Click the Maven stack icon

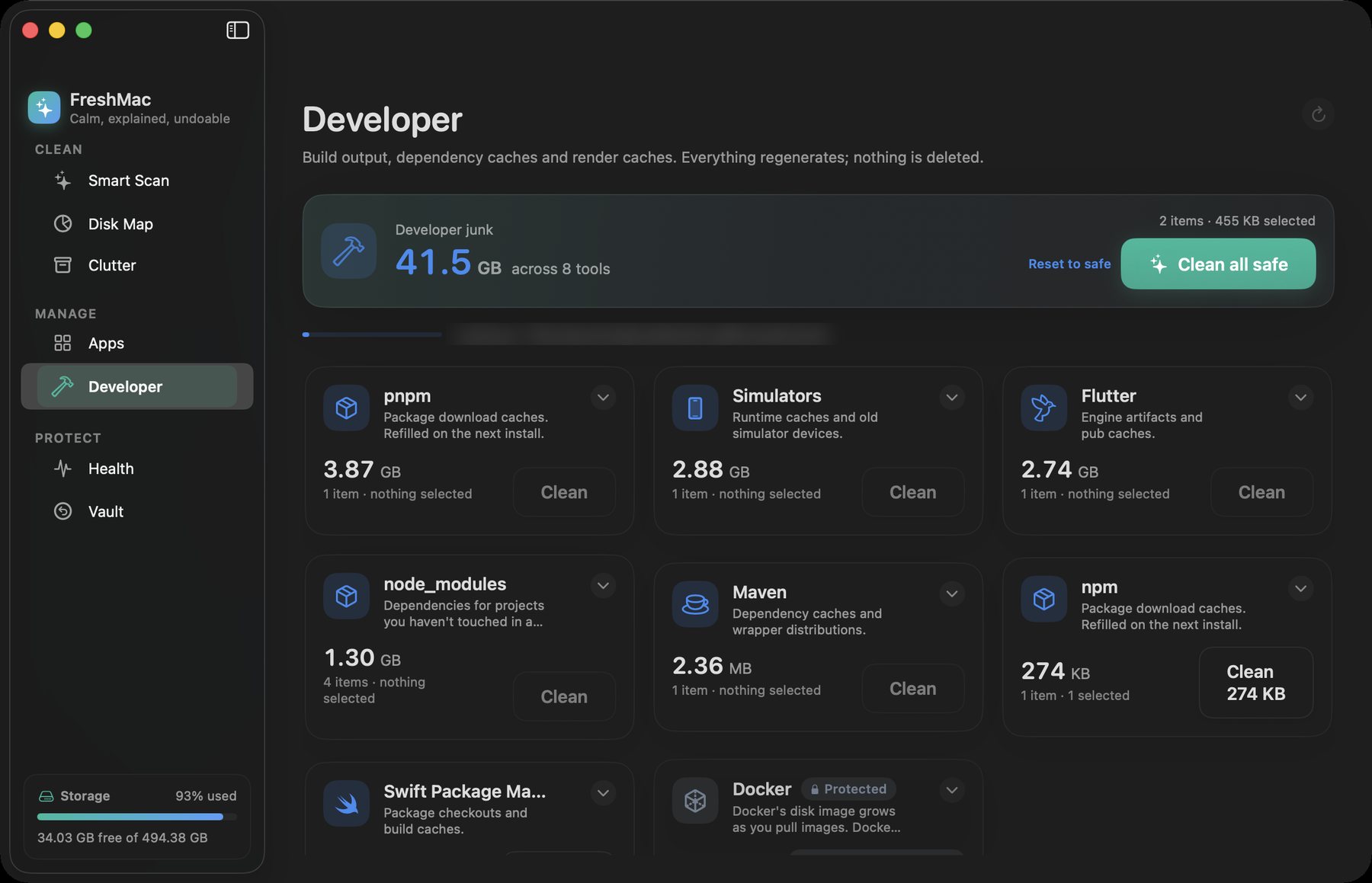click(x=695, y=604)
